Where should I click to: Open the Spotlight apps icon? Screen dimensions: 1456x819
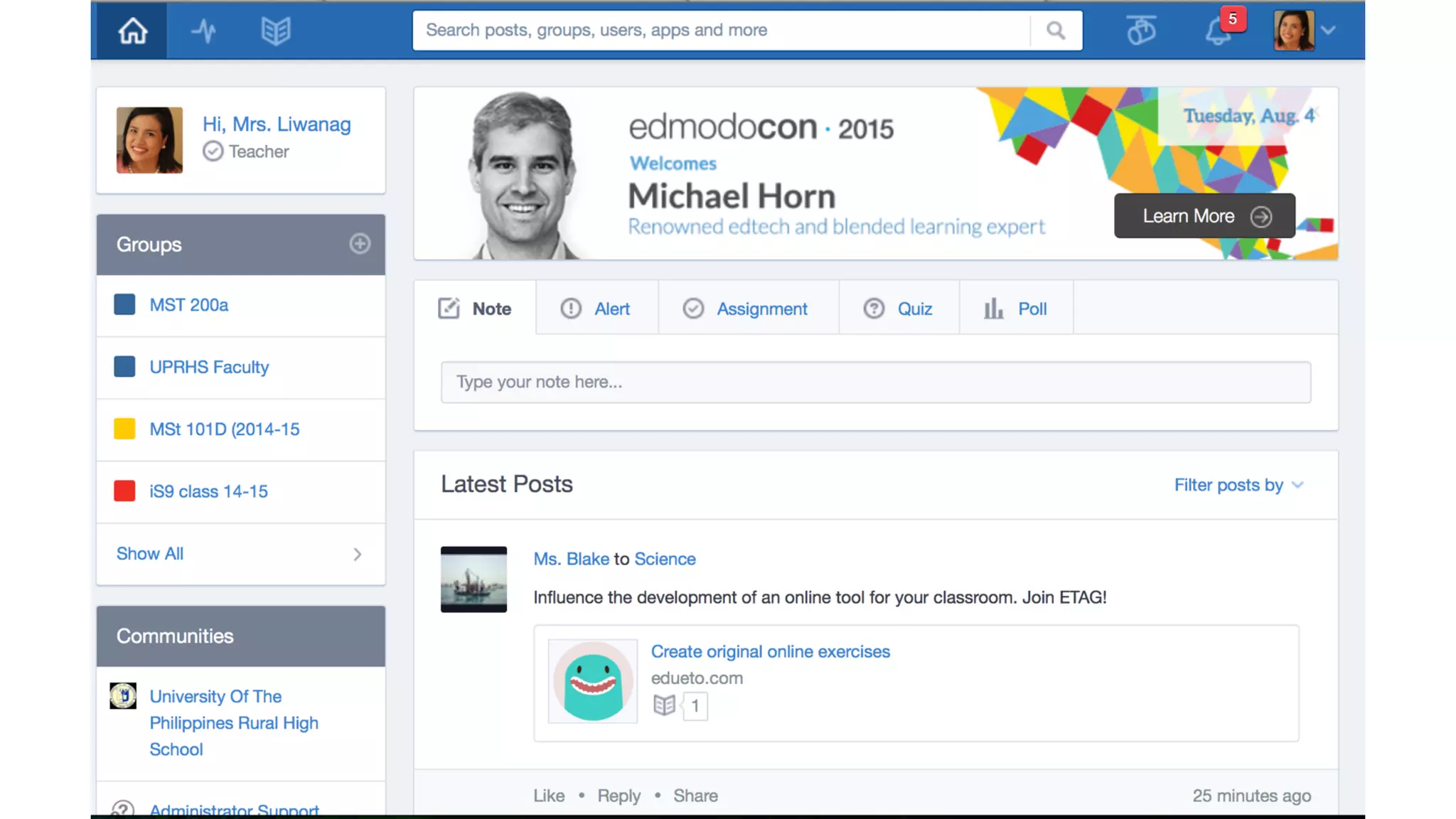(x=1141, y=31)
